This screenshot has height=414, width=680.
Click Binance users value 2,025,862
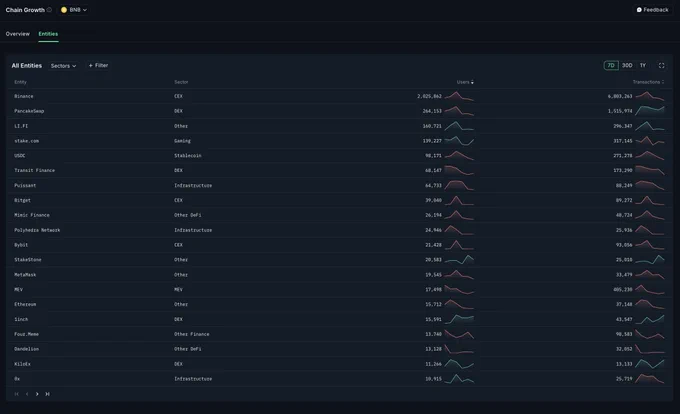[x=429, y=96]
